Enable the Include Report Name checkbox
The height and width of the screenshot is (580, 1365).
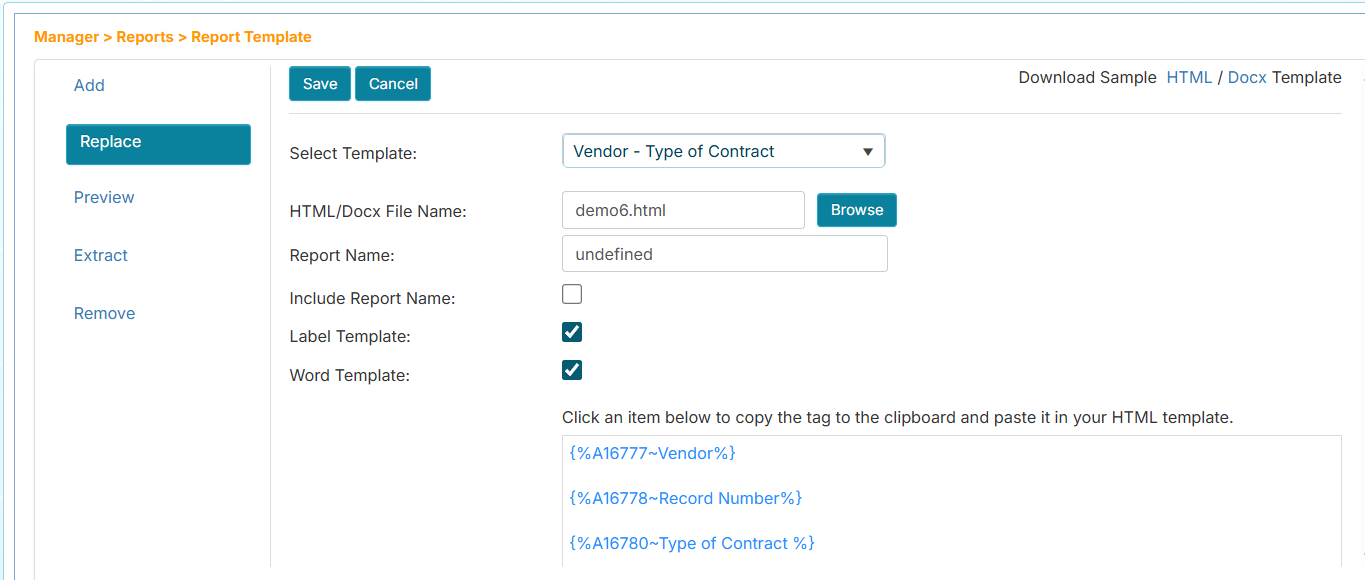coord(571,293)
